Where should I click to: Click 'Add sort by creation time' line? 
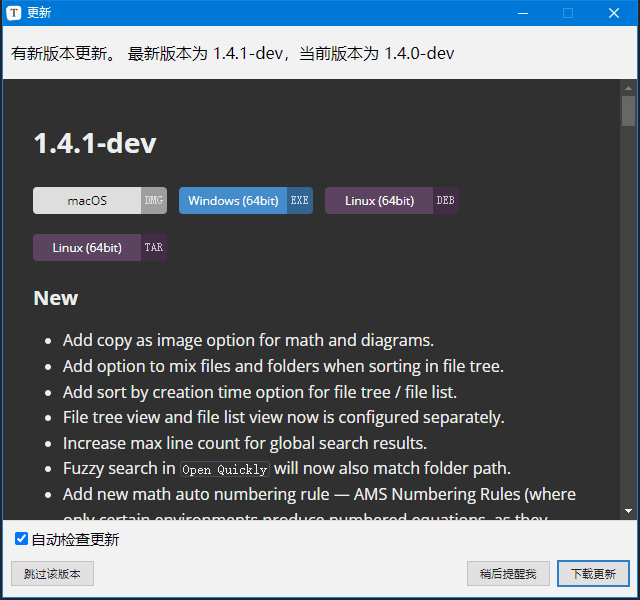coord(260,392)
